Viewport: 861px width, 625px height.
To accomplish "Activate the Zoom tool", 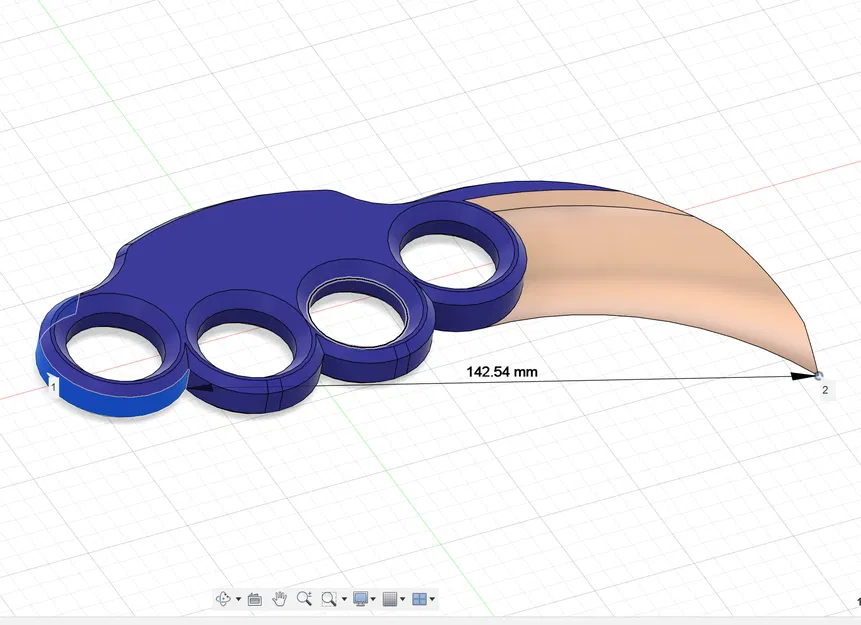I will pyautogui.click(x=302, y=598).
